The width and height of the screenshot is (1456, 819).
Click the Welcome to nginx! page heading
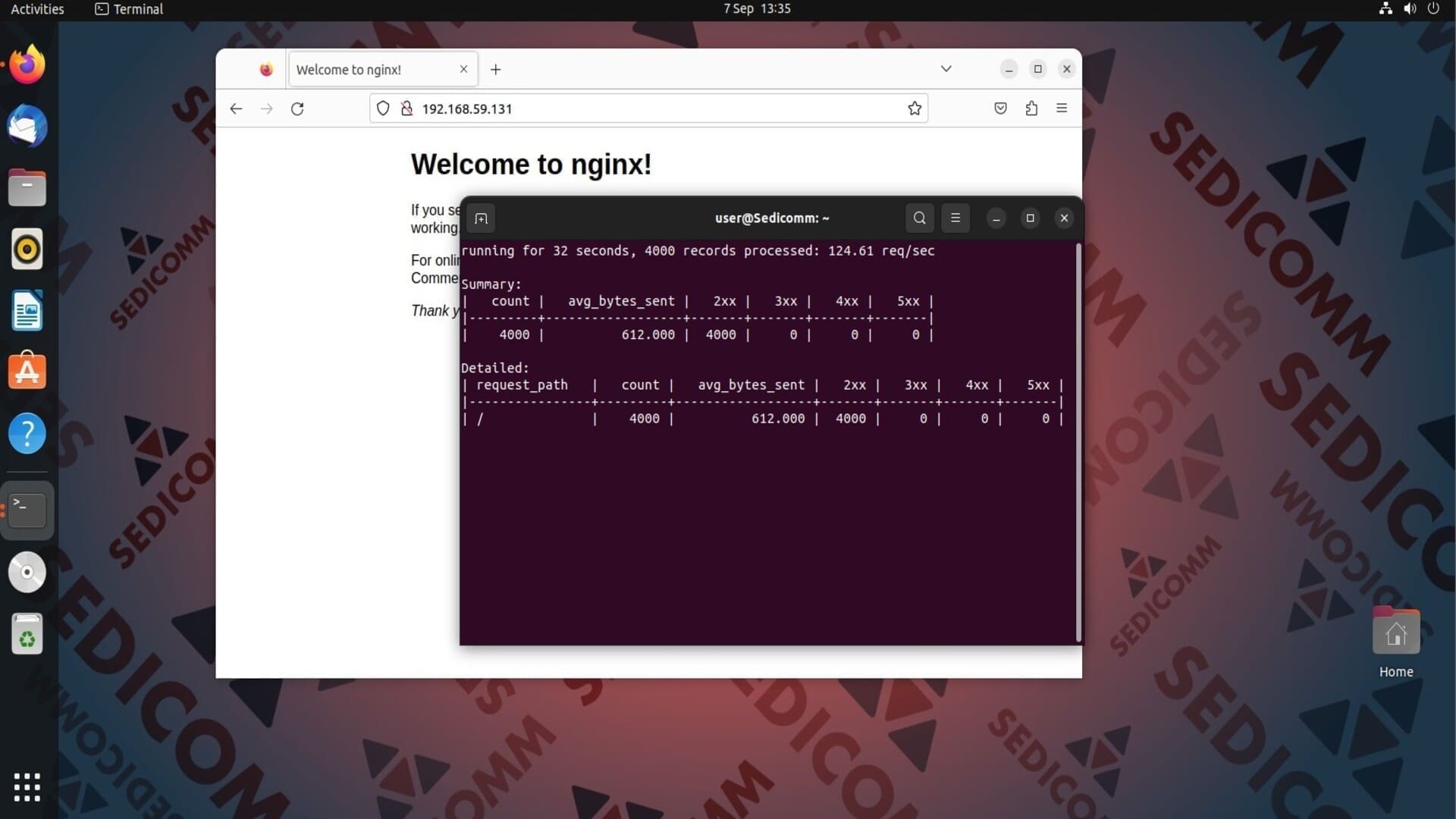pos(531,165)
